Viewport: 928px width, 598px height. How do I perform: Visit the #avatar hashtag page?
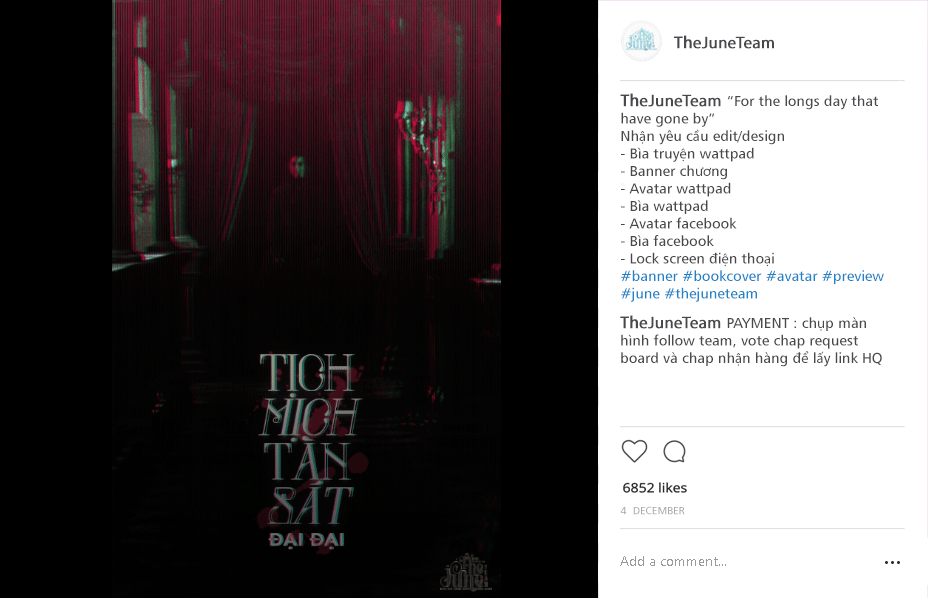click(x=791, y=276)
